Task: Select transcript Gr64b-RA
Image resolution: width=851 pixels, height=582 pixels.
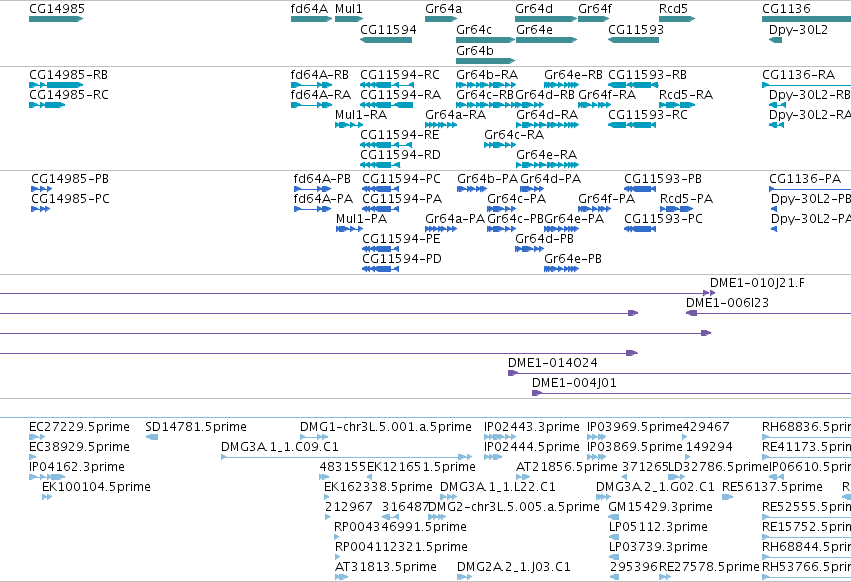Action: coord(485,85)
